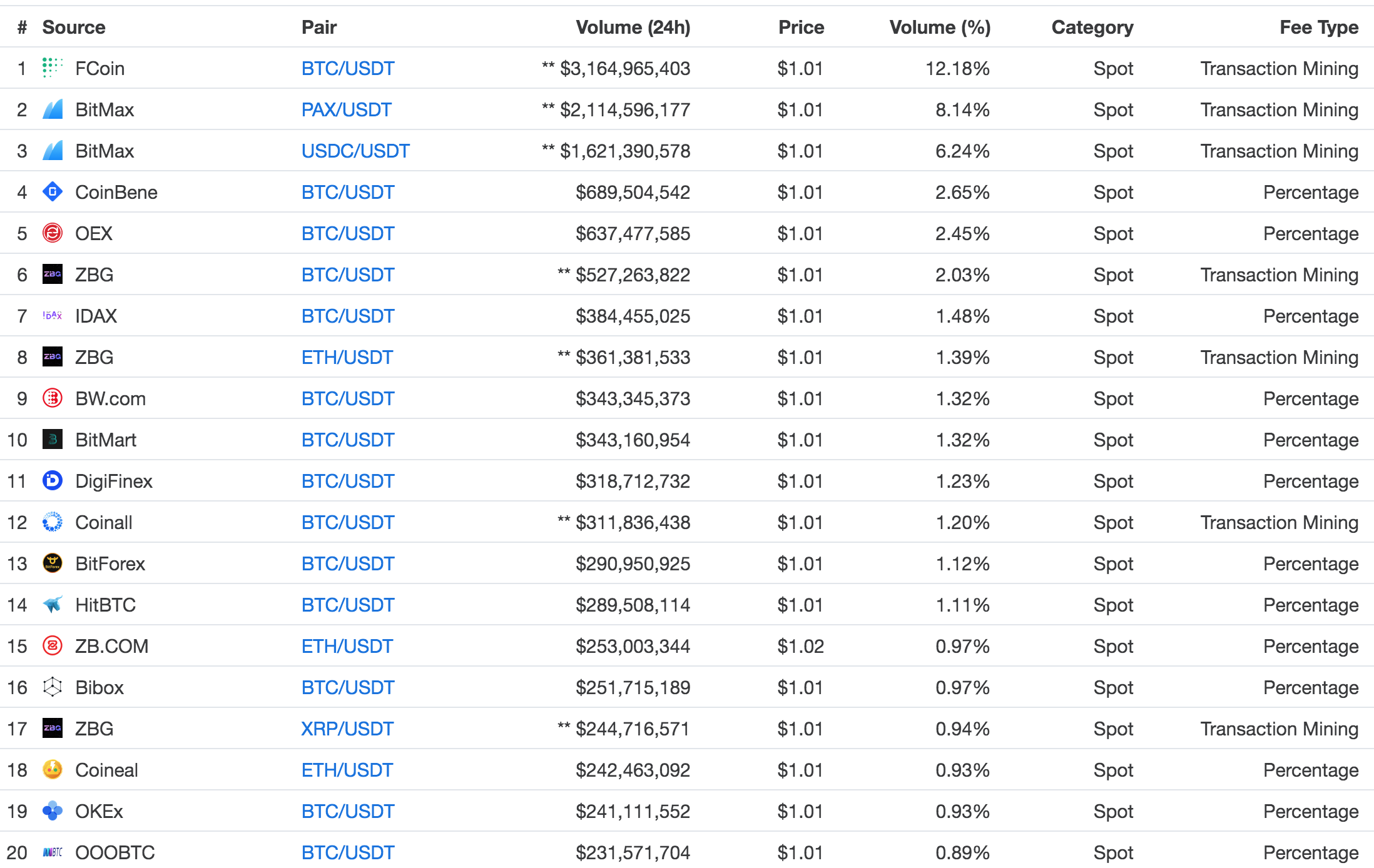Click the BitMart dark logo icon

53,439
